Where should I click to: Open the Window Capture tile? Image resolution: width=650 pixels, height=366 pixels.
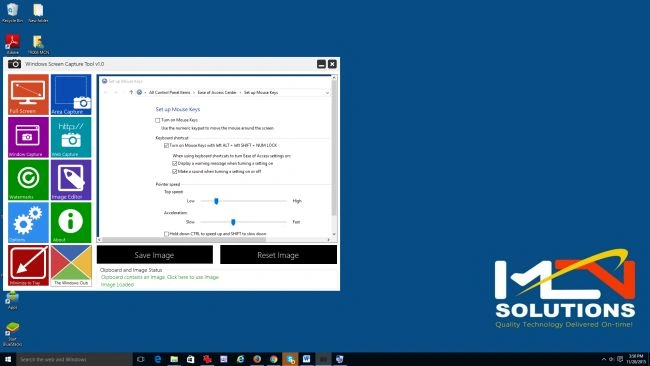pos(28,137)
